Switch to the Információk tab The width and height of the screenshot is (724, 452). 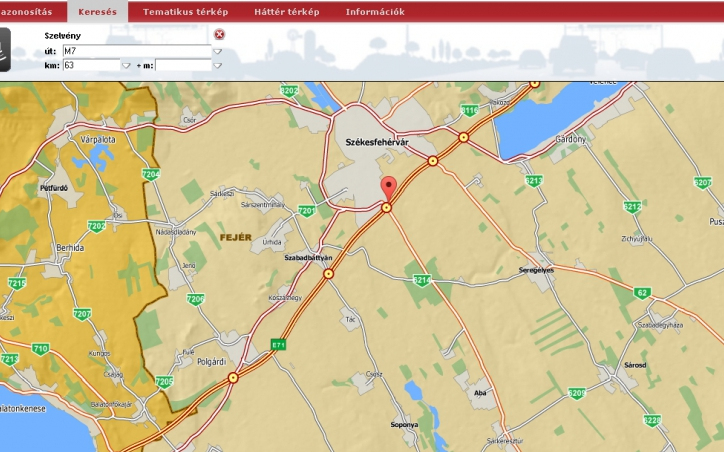pyautogui.click(x=375, y=12)
